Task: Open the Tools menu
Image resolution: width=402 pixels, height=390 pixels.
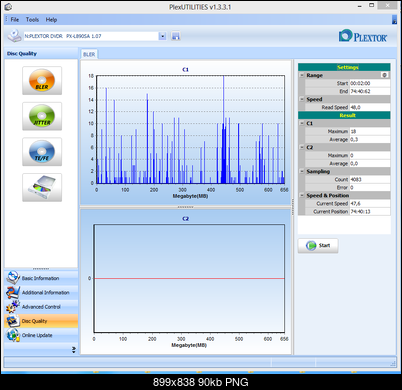Action: point(32,20)
